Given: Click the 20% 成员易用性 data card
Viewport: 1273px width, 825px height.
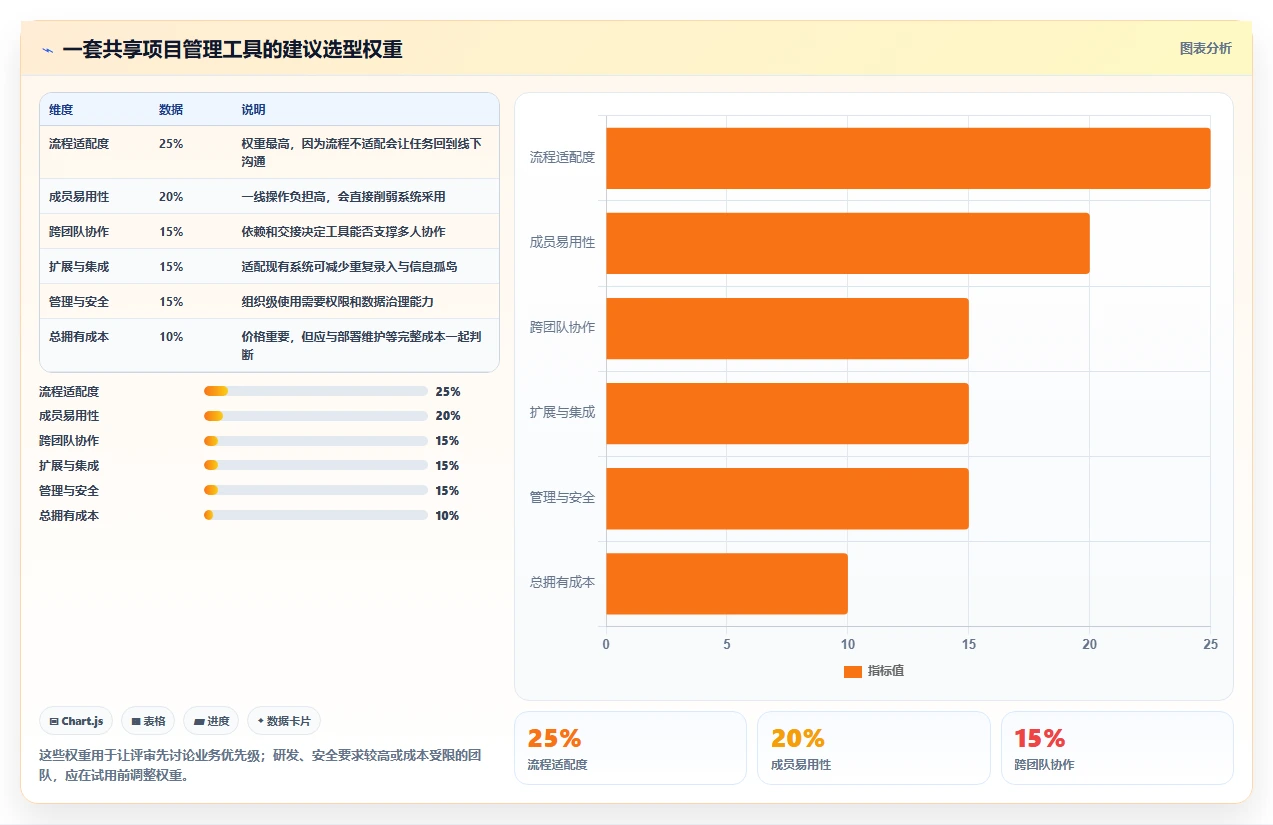Looking at the screenshot, I should click(x=873, y=748).
